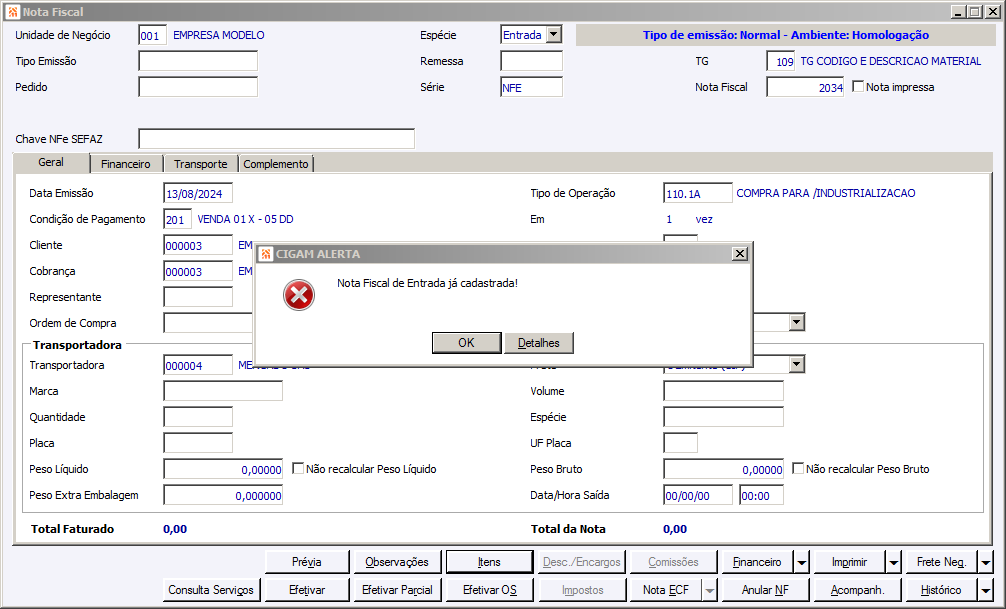Close the CIGAM ALERTA dialog with X
The height and width of the screenshot is (609, 1006).
tap(739, 253)
